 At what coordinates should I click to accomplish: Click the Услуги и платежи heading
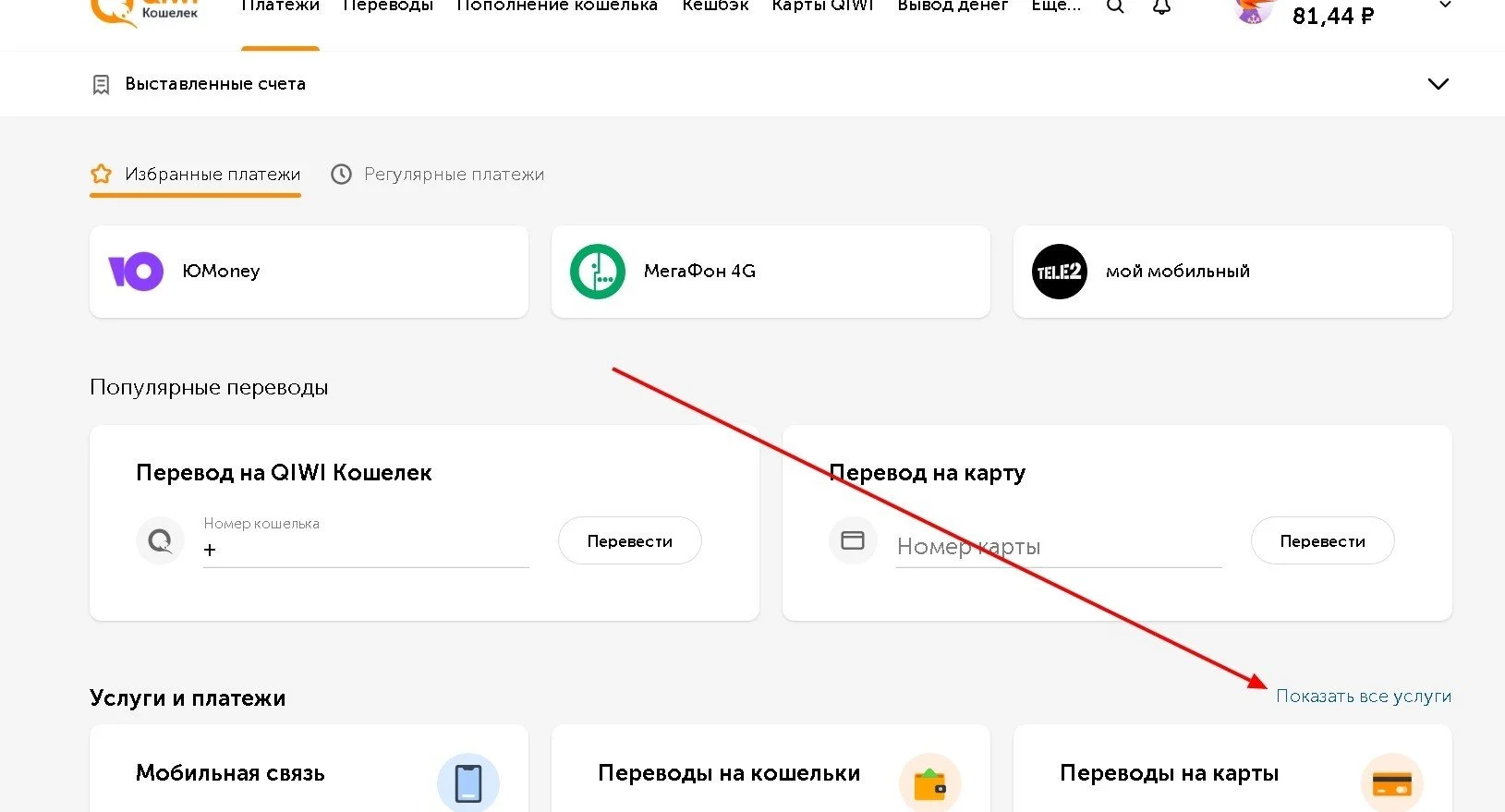pos(188,698)
